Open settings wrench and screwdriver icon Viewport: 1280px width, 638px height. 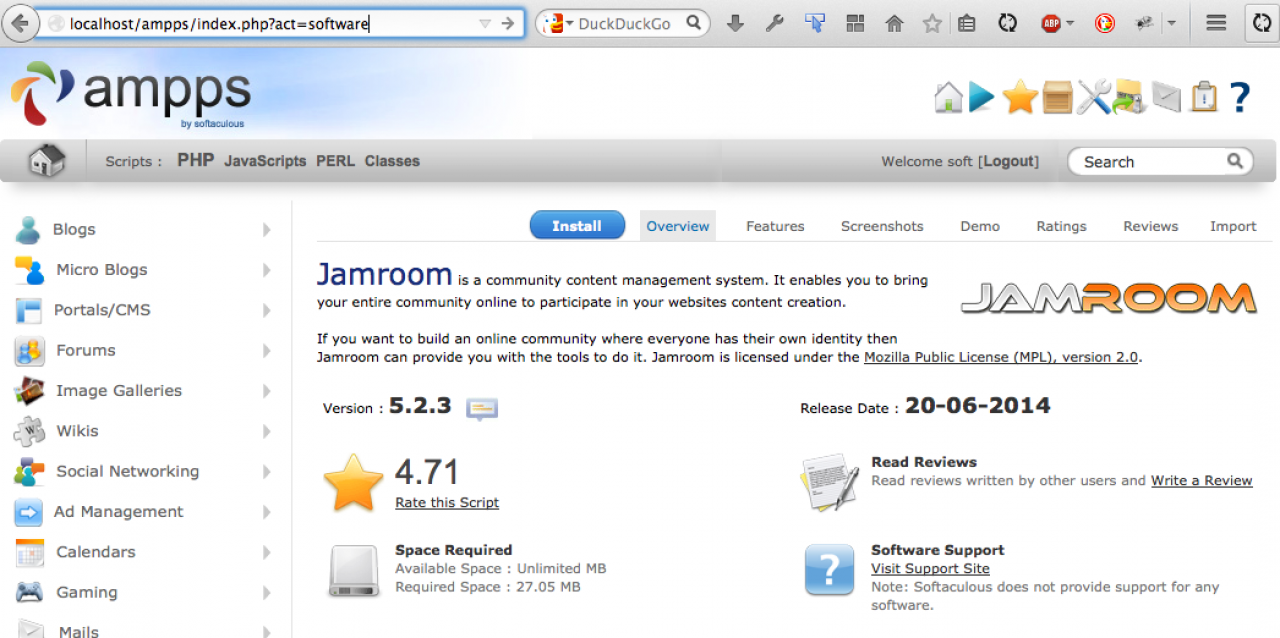point(1094,97)
